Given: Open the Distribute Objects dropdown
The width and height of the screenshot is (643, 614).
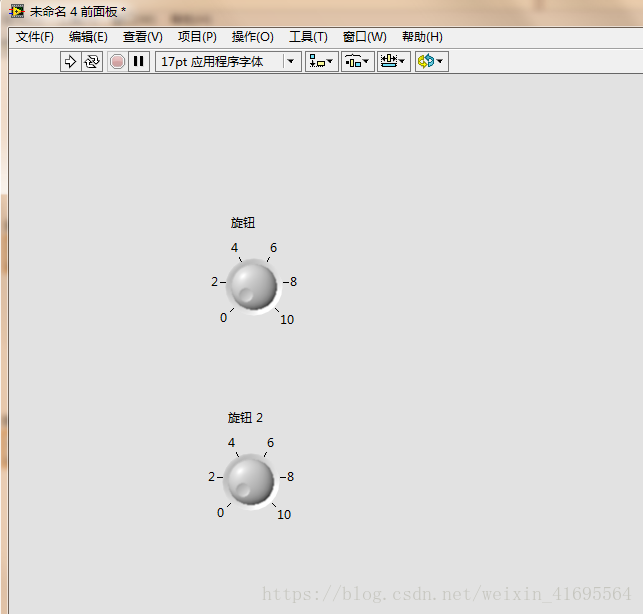Looking at the screenshot, I should coord(358,62).
